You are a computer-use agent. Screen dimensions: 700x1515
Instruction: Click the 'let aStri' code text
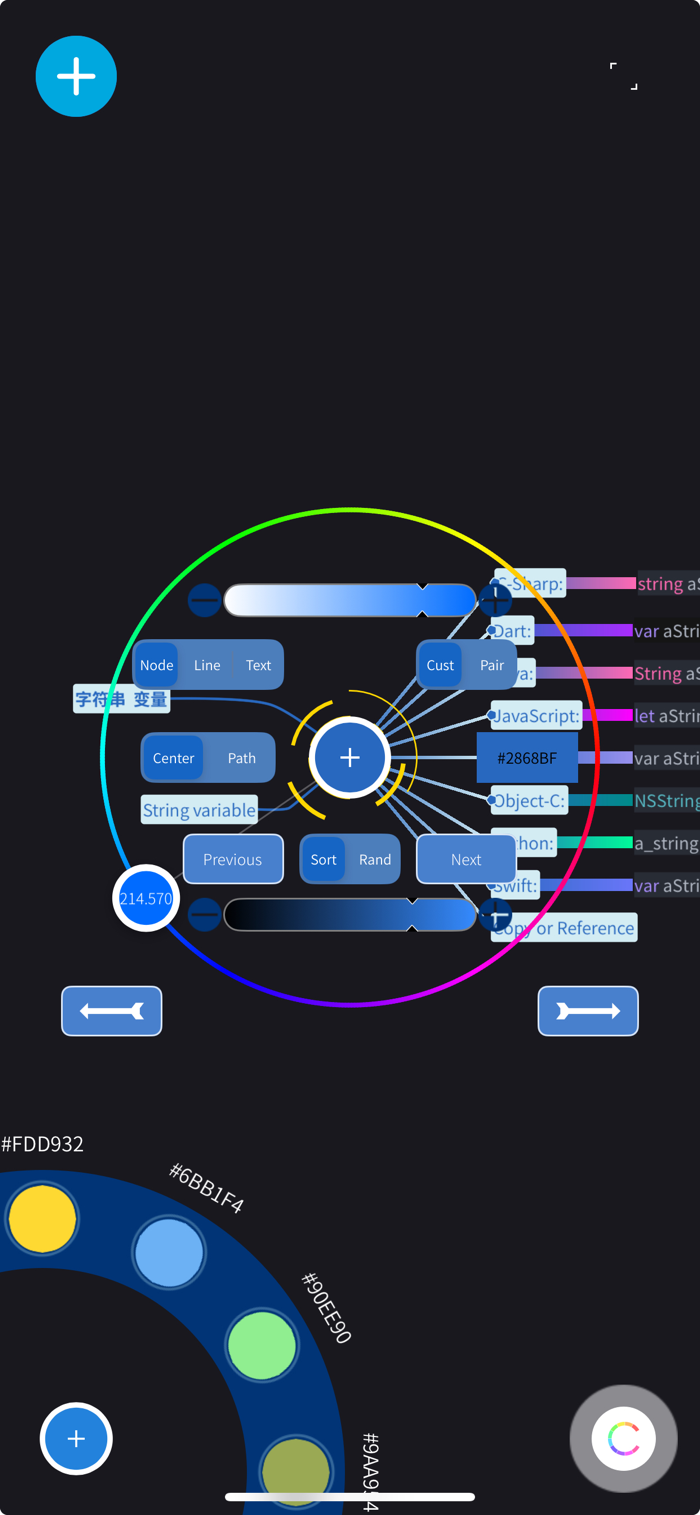click(667, 715)
